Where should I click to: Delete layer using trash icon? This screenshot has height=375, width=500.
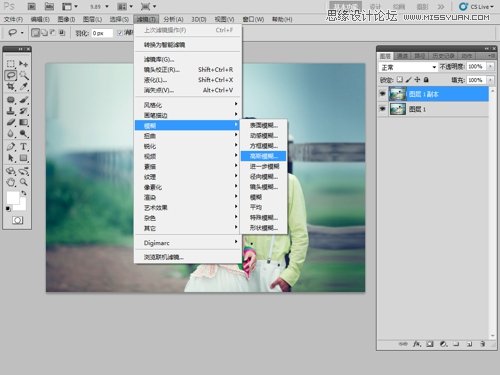point(482,344)
